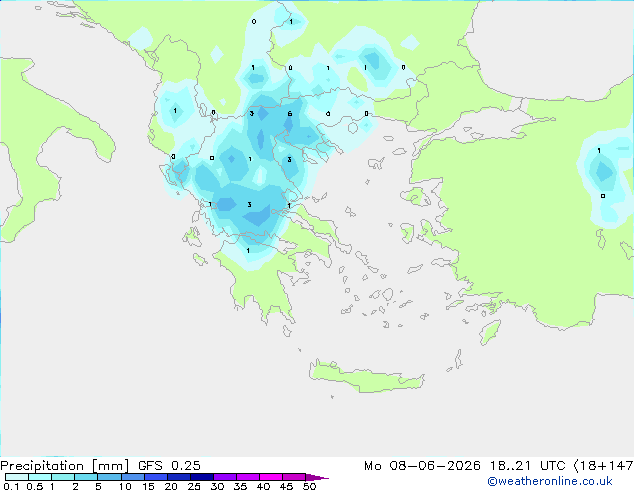Image resolution: width=634 pixels, height=490 pixels.
Task: Click the '50' legend scale label
Action: click(x=309, y=486)
